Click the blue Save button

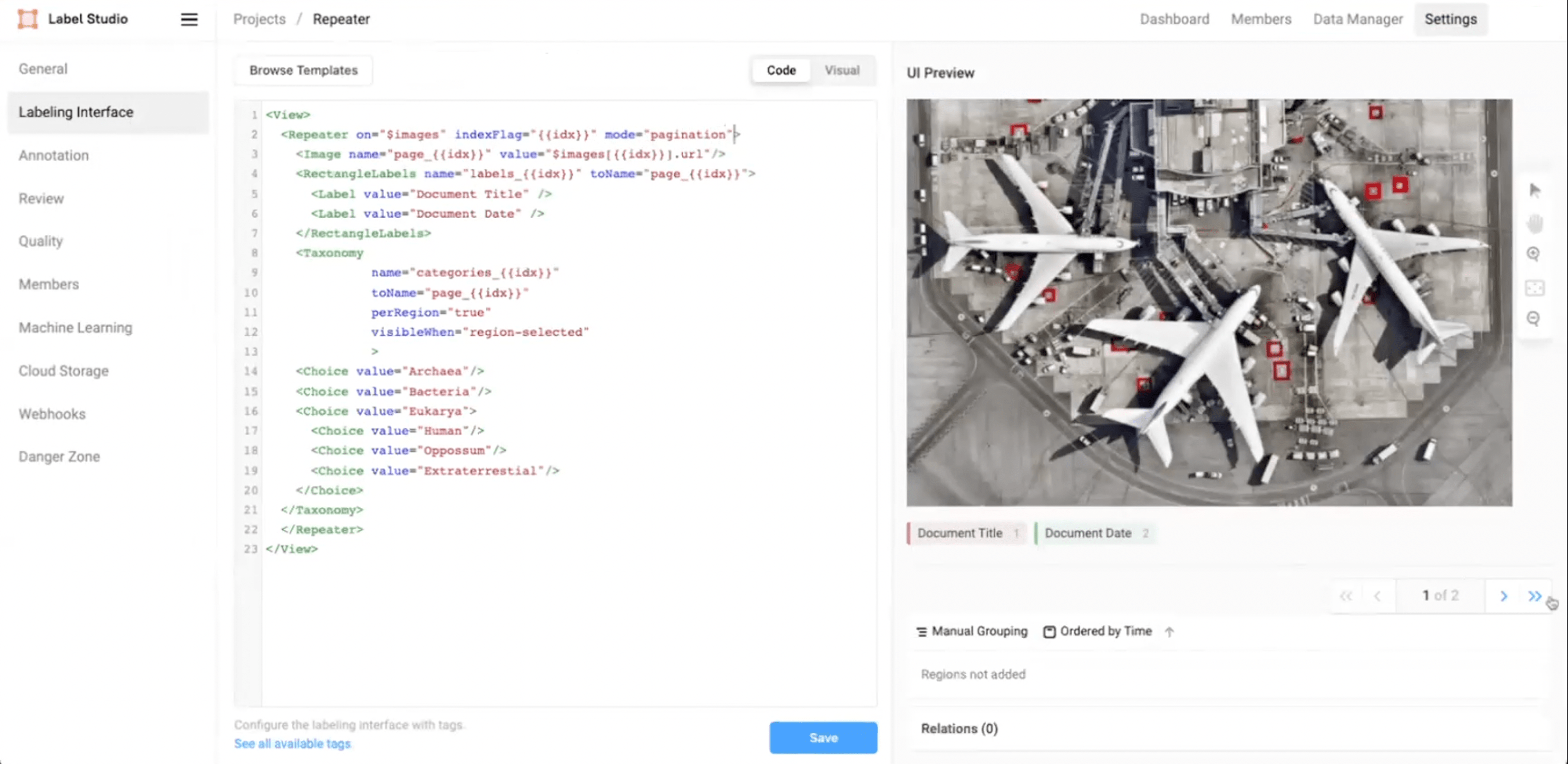coord(822,737)
